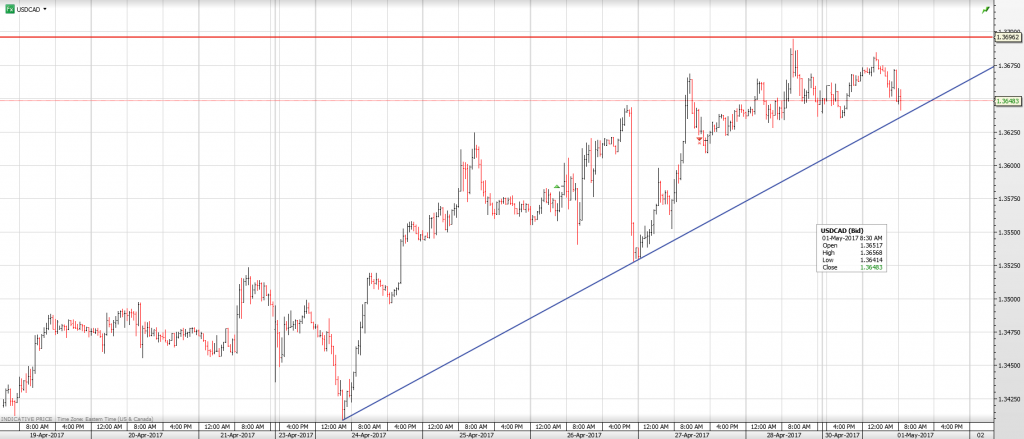This screenshot has height=439, width=1024.
Task: Click the 1.36962 resistance price tag
Action: tap(1007, 37)
